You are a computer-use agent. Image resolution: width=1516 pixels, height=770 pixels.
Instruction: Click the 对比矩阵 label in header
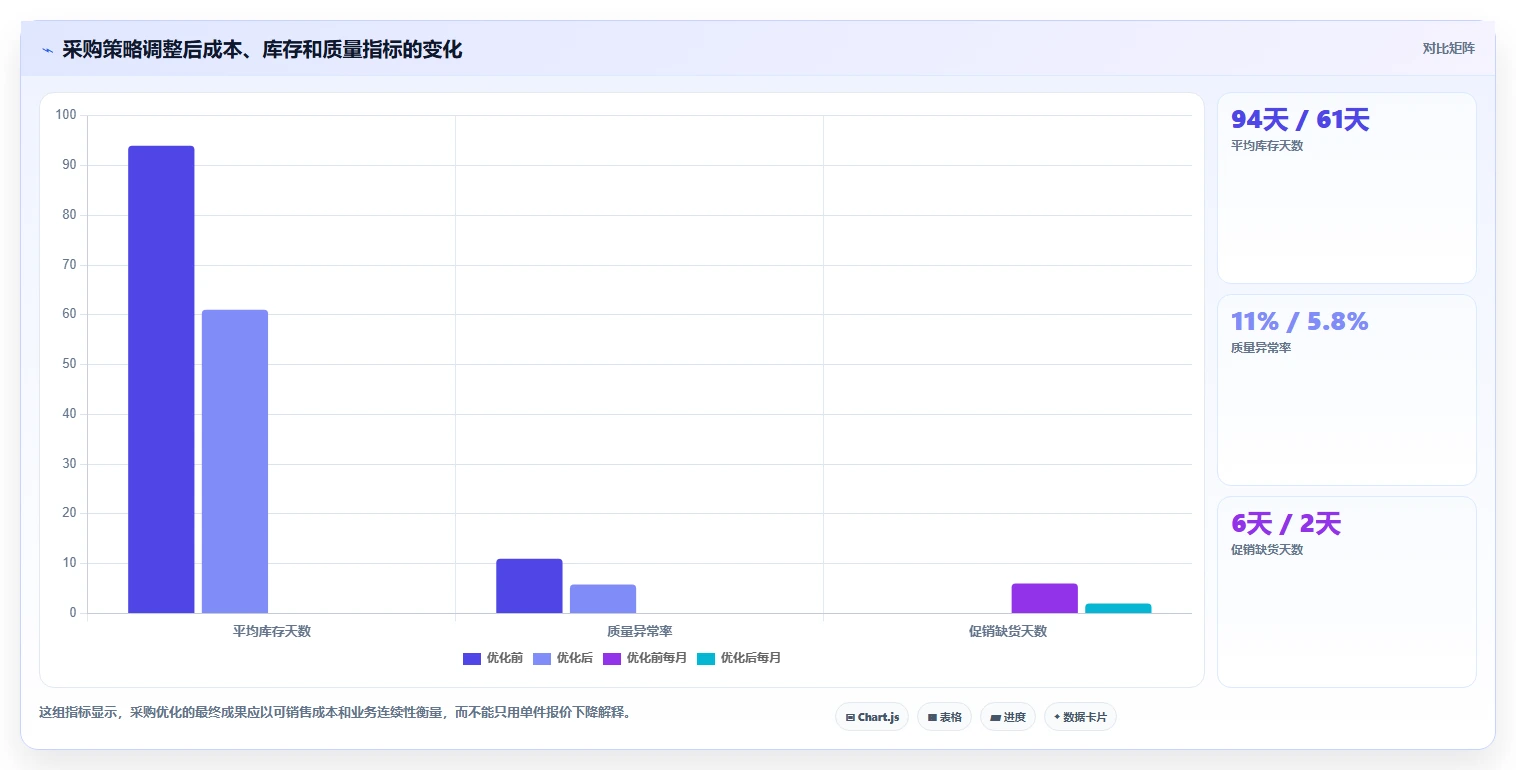point(1448,48)
